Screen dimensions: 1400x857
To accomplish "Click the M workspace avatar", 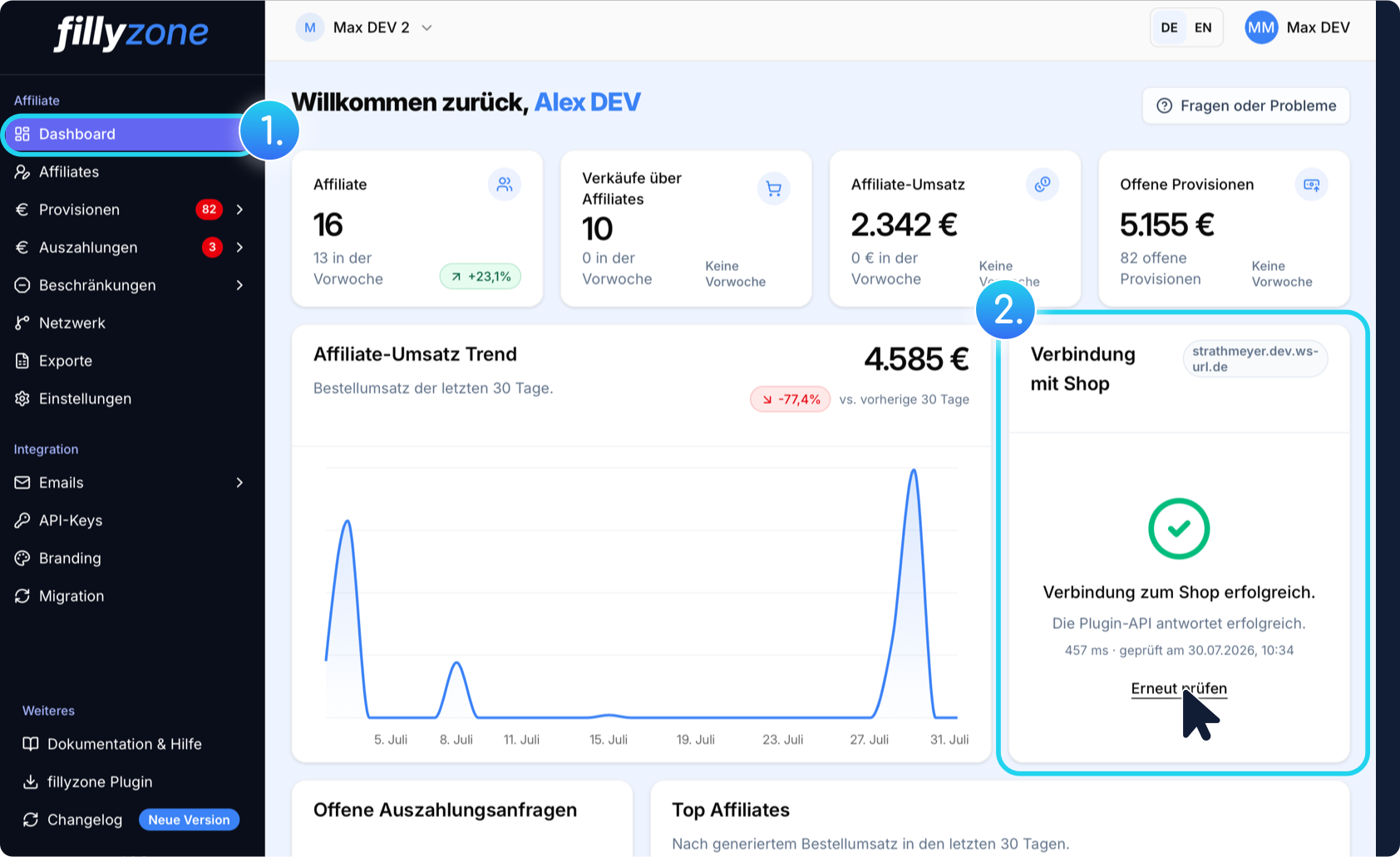I will [310, 27].
